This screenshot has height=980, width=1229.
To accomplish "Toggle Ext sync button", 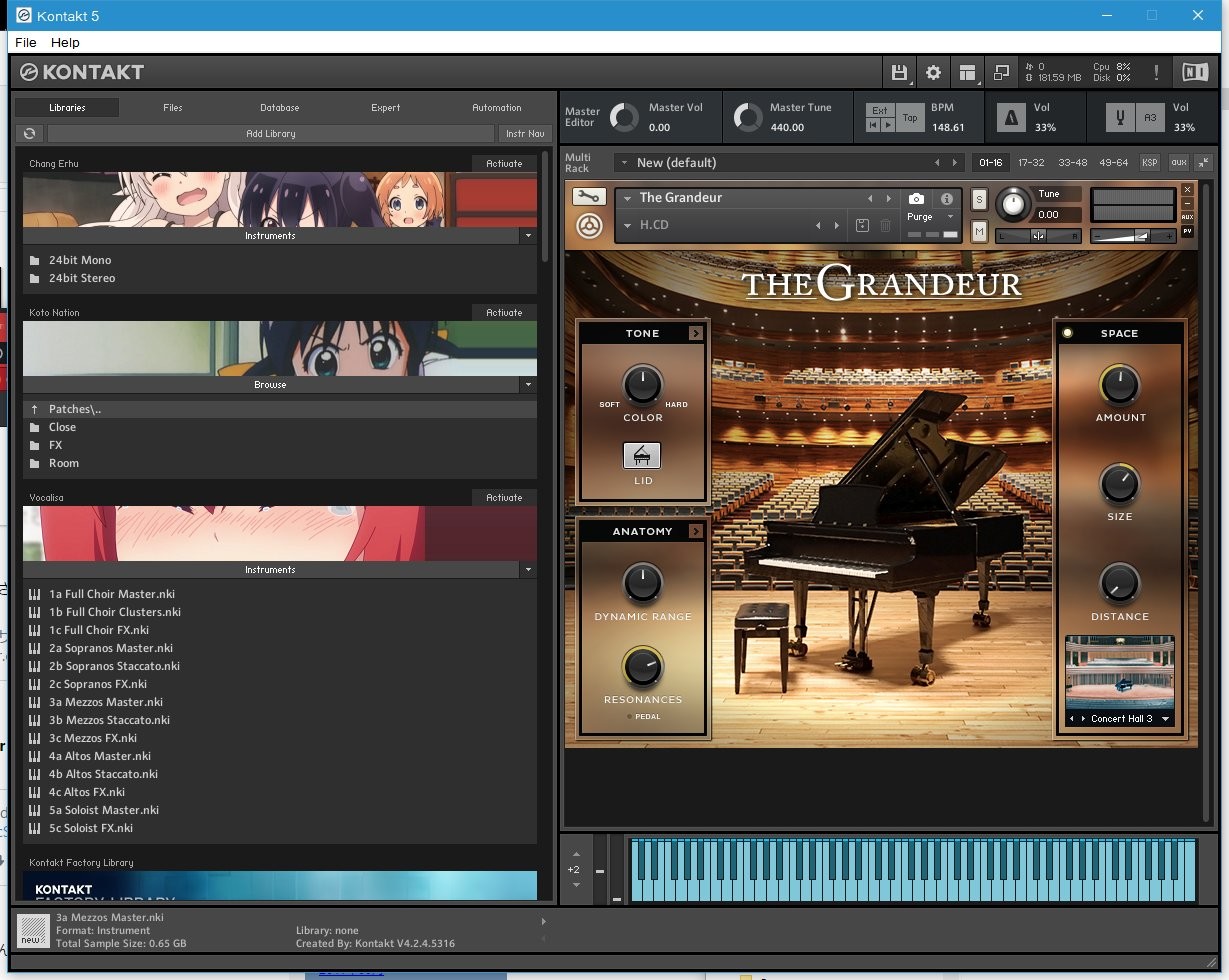I will pos(880,111).
